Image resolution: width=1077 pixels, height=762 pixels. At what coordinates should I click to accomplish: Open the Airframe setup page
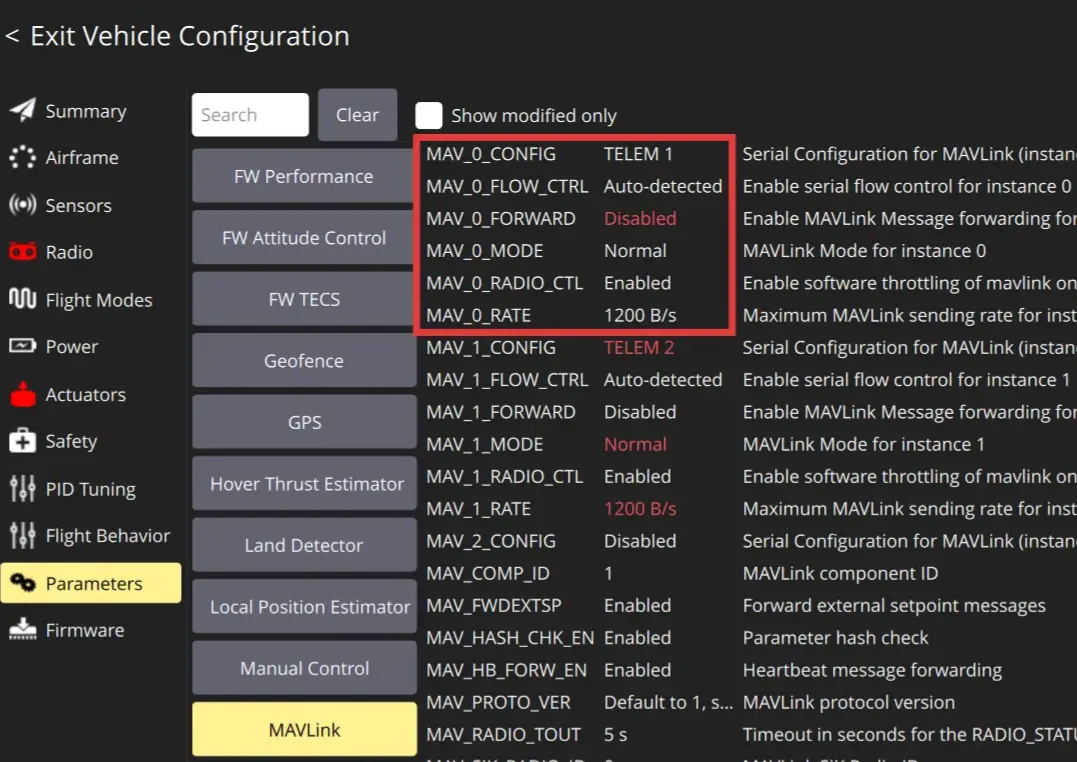point(82,158)
